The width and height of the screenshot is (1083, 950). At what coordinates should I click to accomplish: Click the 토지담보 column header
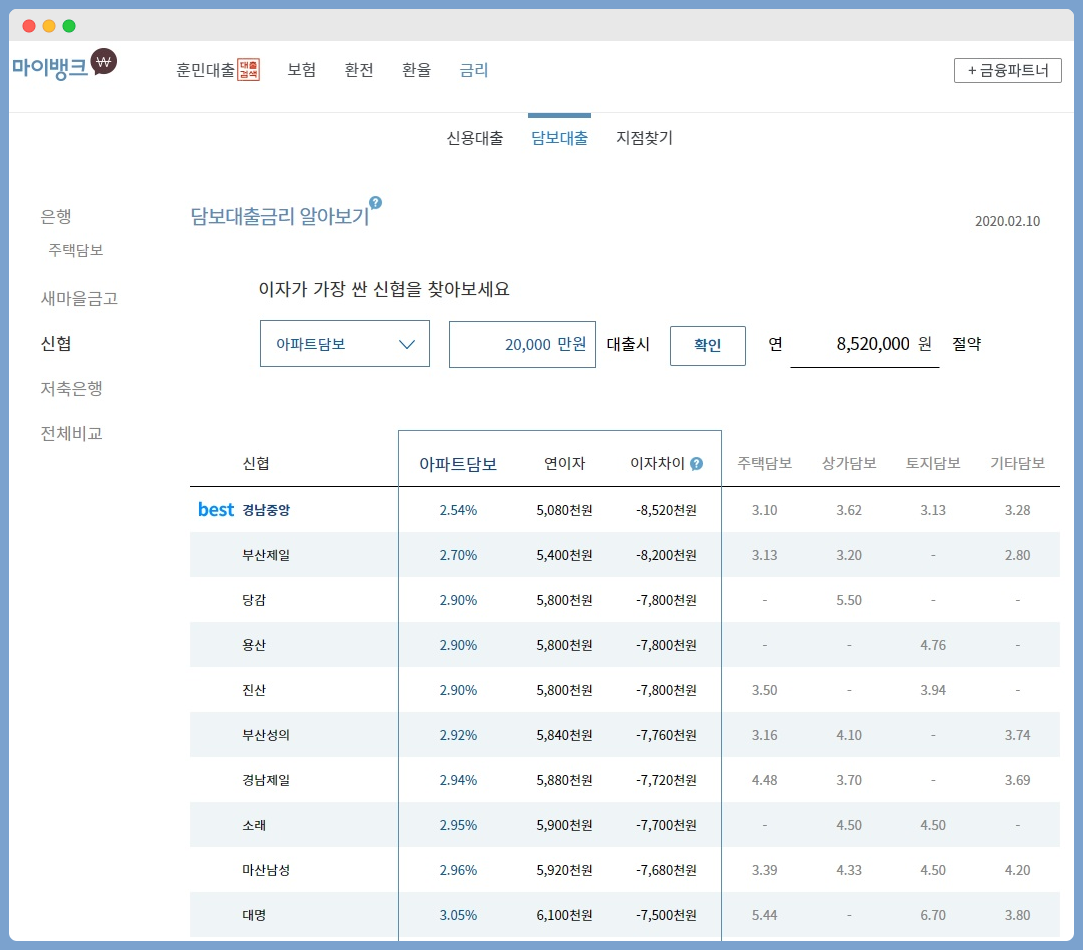click(933, 463)
